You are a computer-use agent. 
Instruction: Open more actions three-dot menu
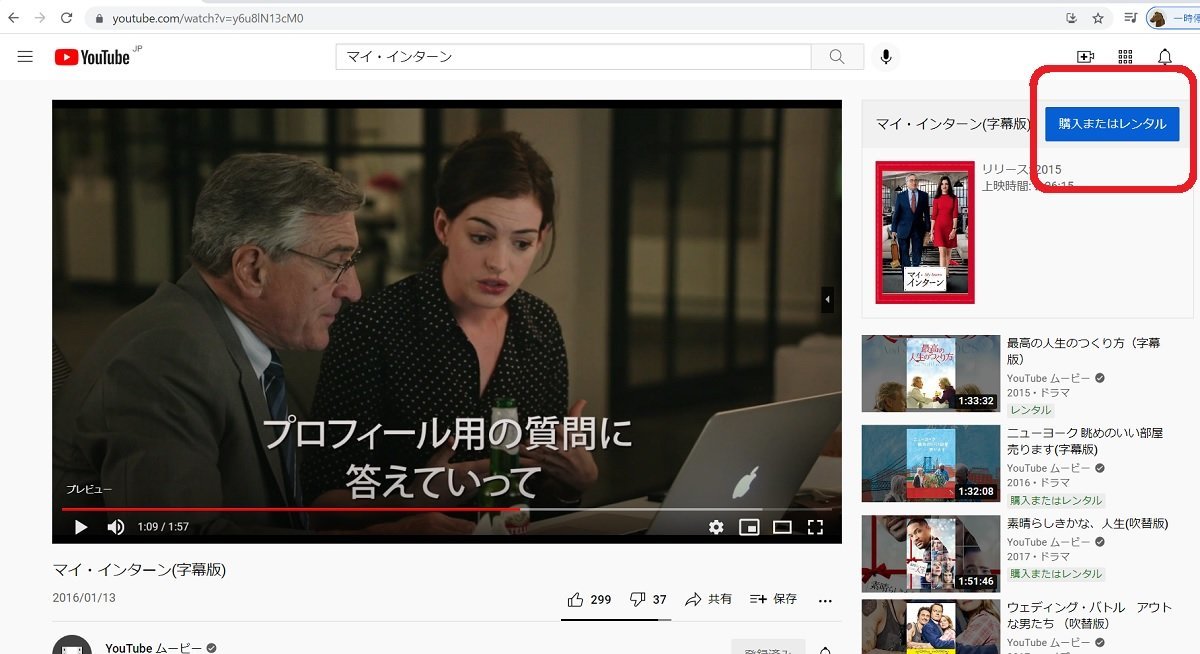pos(825,600)
